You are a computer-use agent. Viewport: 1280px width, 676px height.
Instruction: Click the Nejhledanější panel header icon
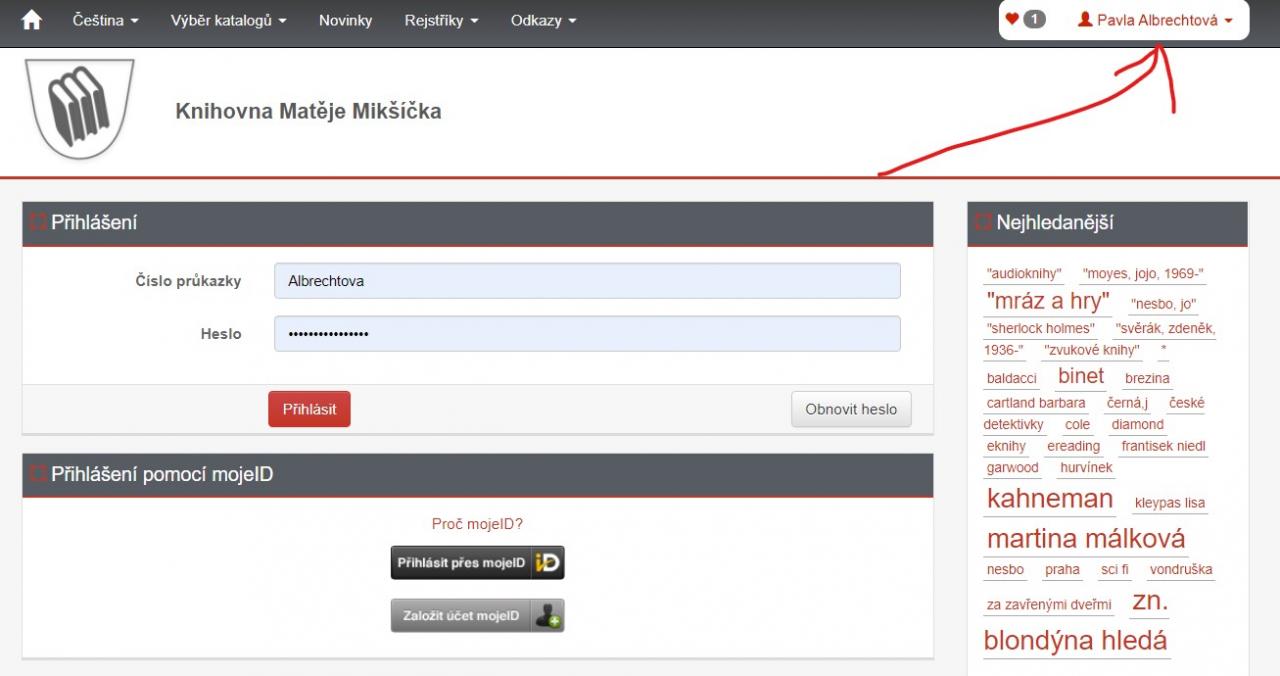point(983,223)
